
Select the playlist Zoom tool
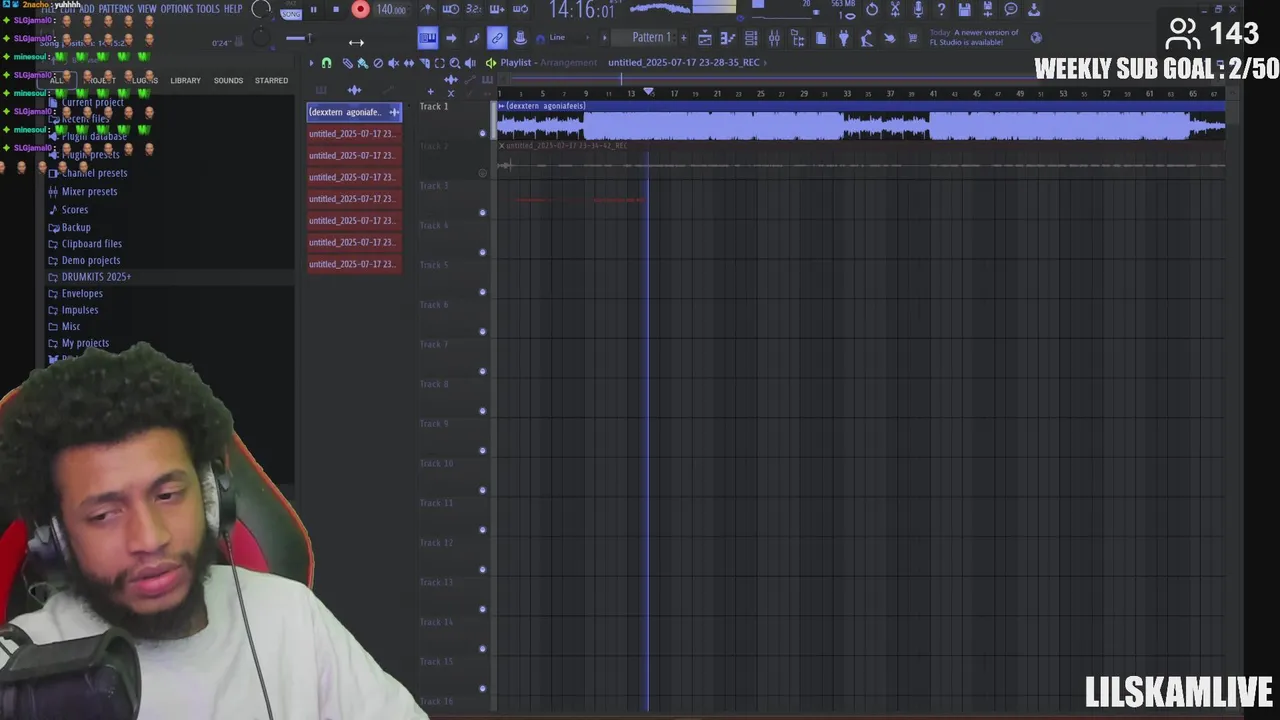pos(455,63)
